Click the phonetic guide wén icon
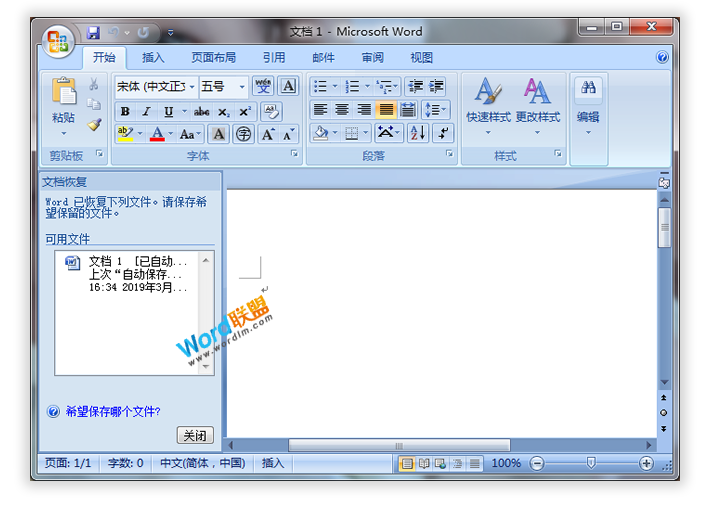 (263, 86)
